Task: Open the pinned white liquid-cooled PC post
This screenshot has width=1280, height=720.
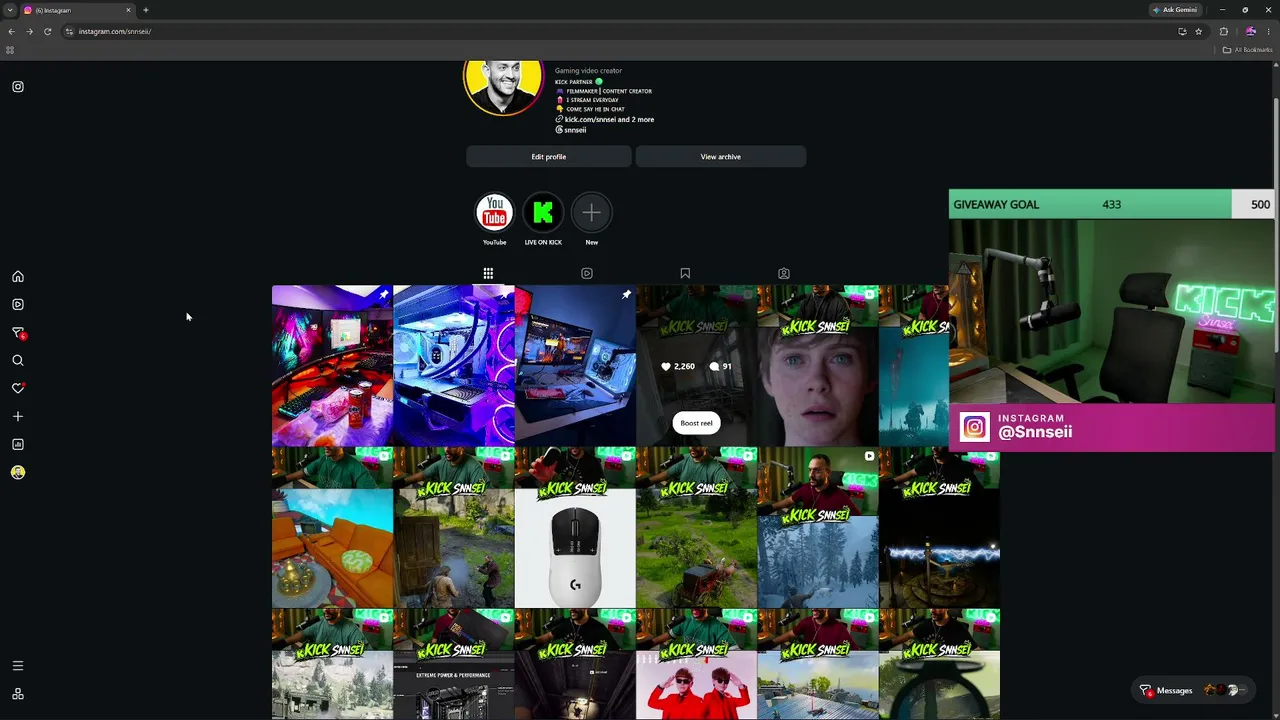Action: pos(454,366)
